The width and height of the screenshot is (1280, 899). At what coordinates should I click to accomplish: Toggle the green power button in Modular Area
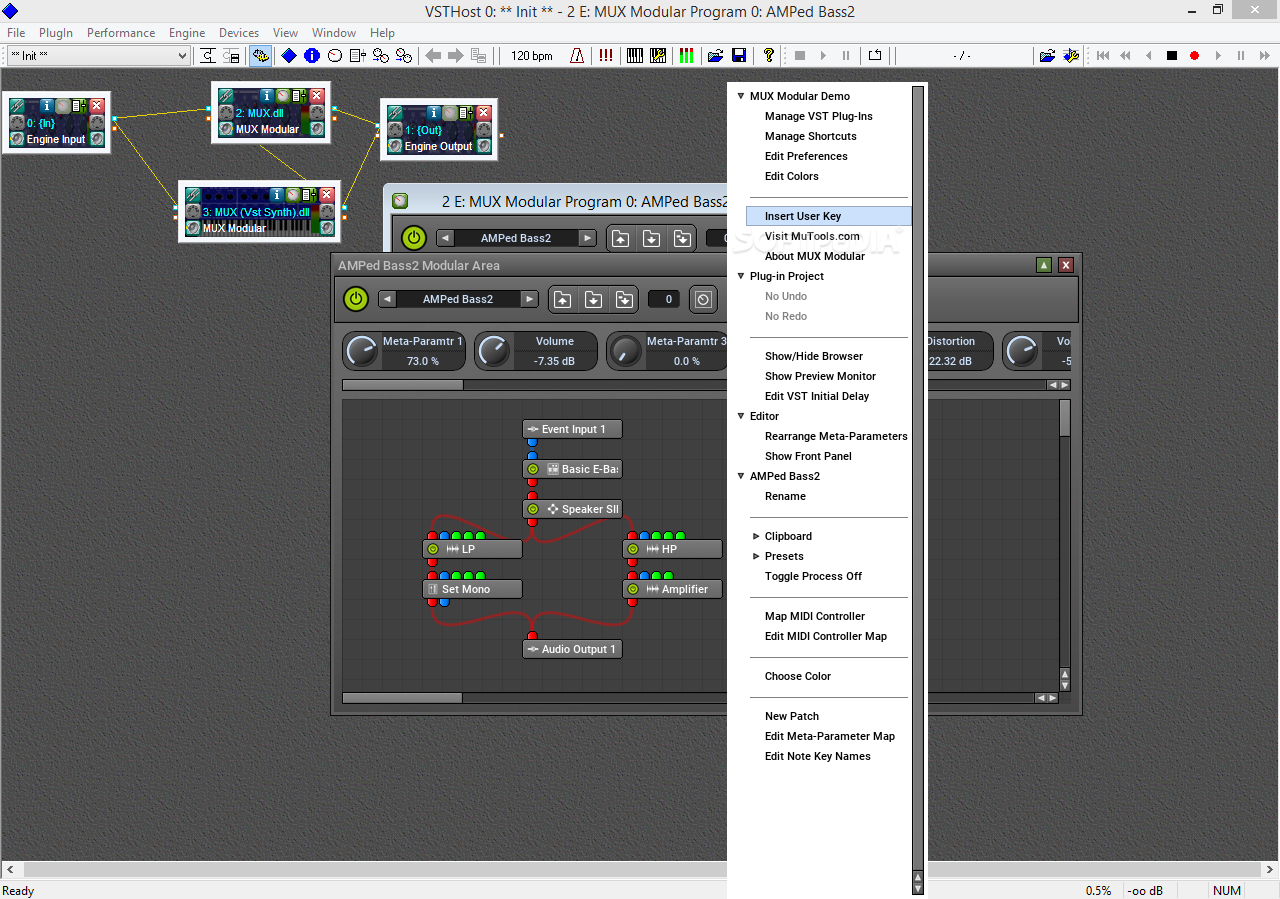point(356,299)
